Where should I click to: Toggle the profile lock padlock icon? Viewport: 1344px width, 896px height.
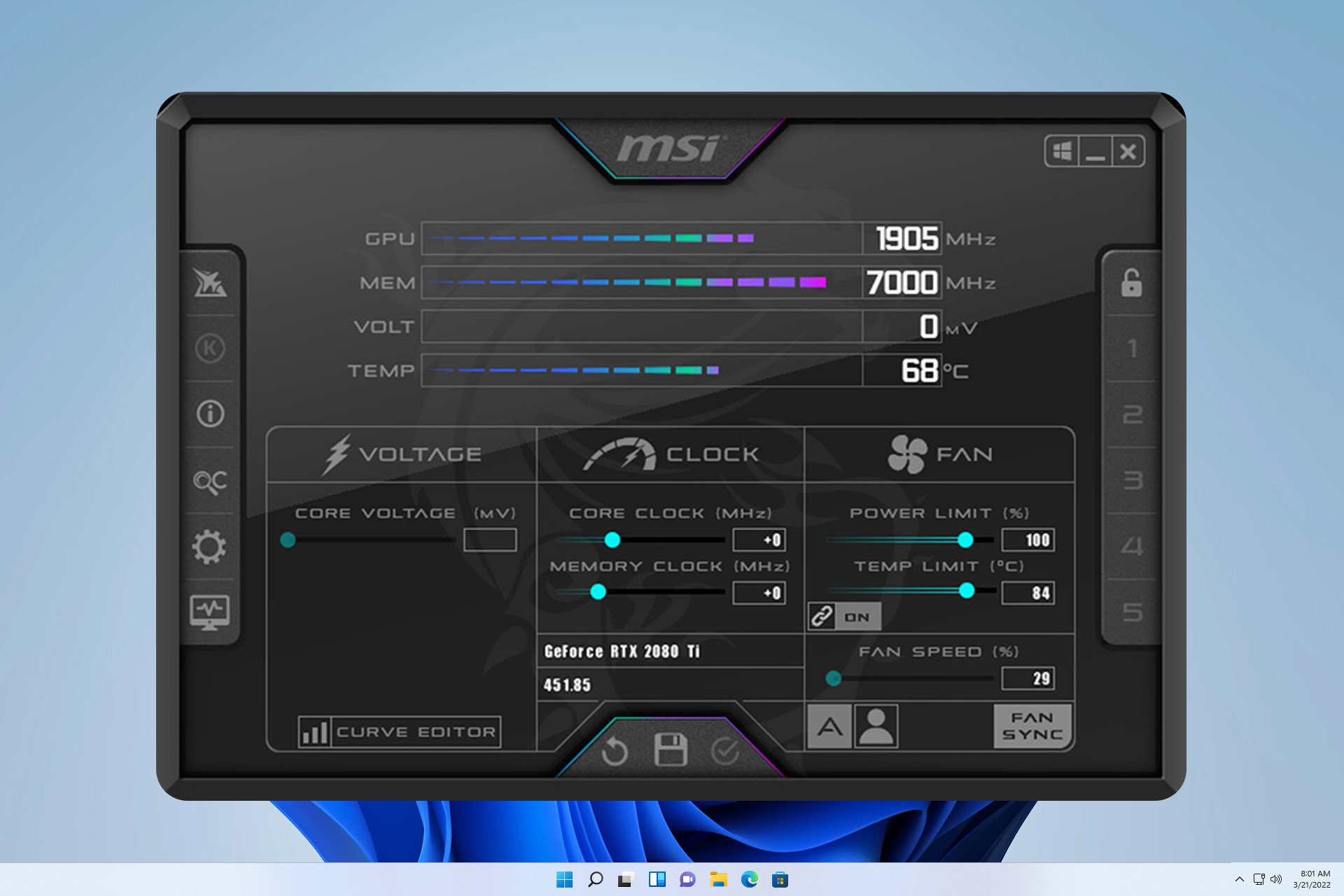point(1132,283)
